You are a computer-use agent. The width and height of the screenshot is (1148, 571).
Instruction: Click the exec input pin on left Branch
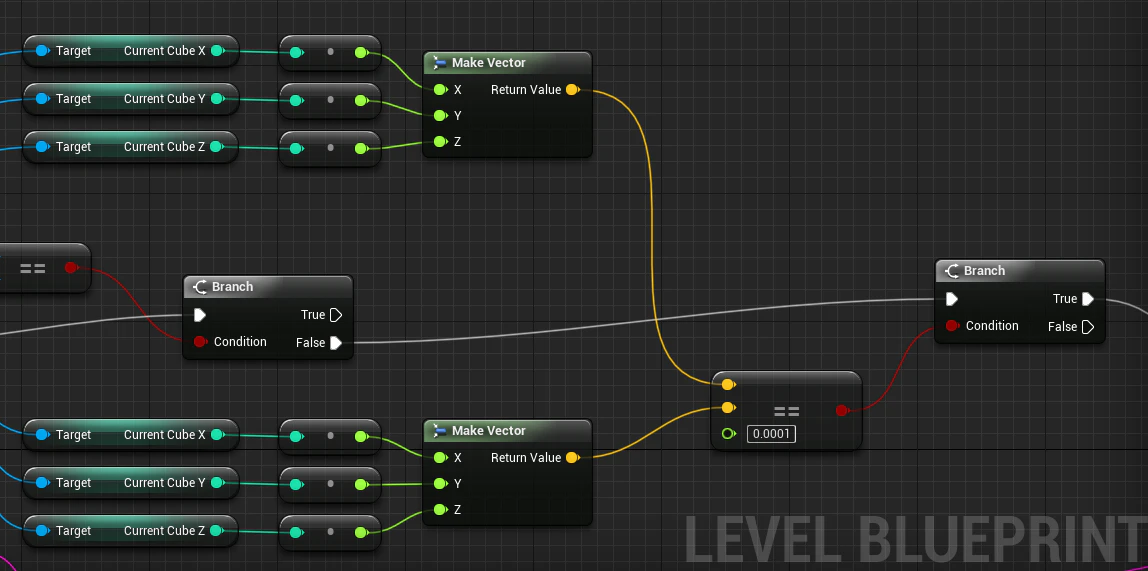click(x=200, y=316)
